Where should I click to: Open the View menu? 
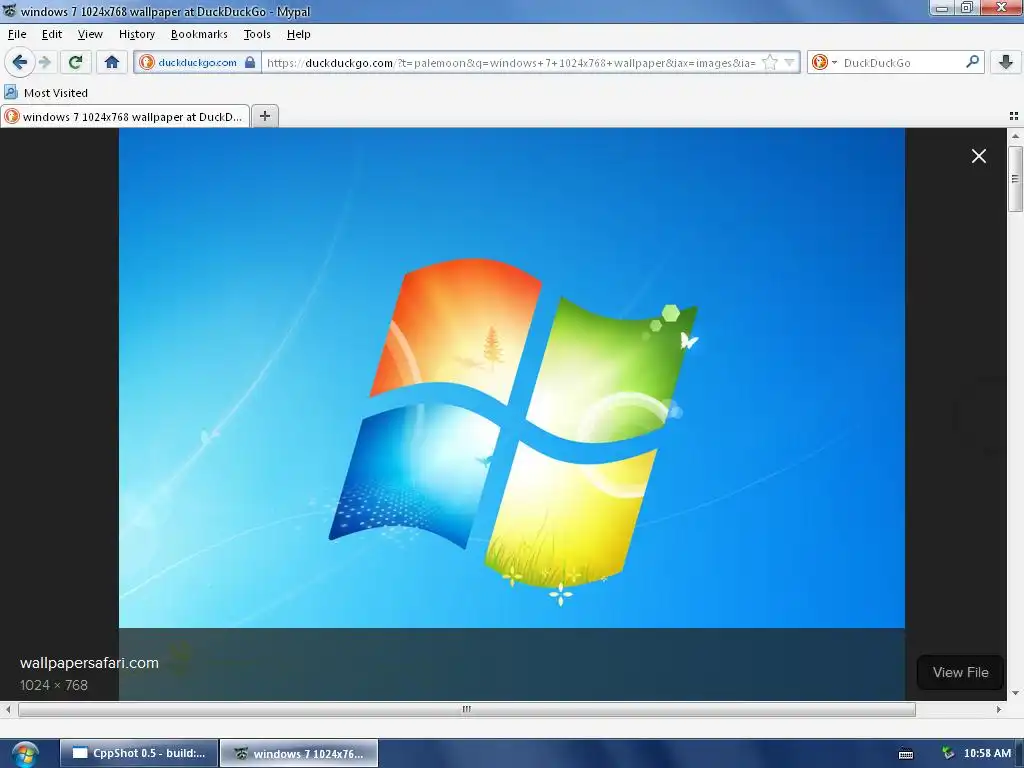pos(89,34)
